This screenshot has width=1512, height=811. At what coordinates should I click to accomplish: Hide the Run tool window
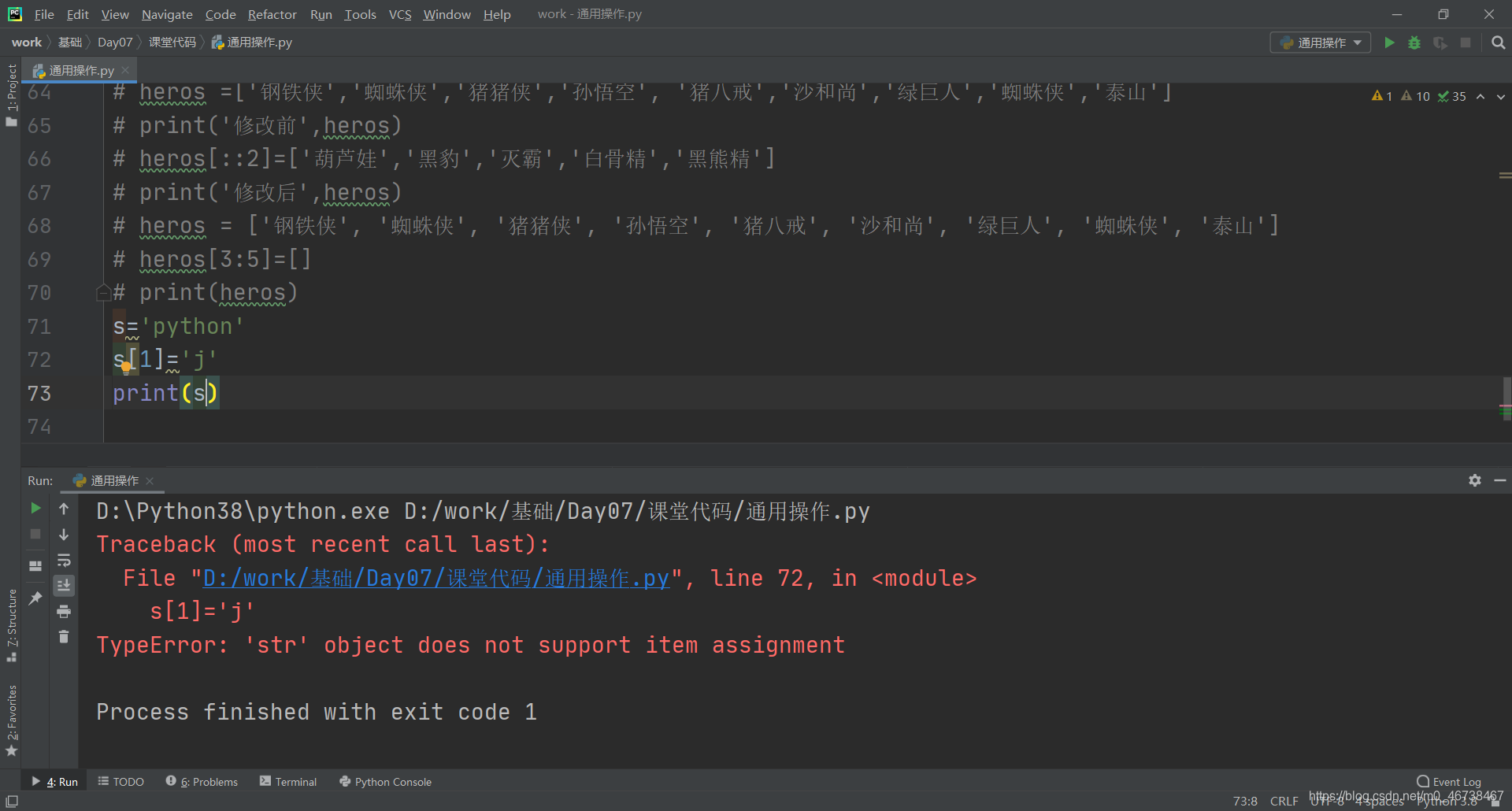(1500, 480)
